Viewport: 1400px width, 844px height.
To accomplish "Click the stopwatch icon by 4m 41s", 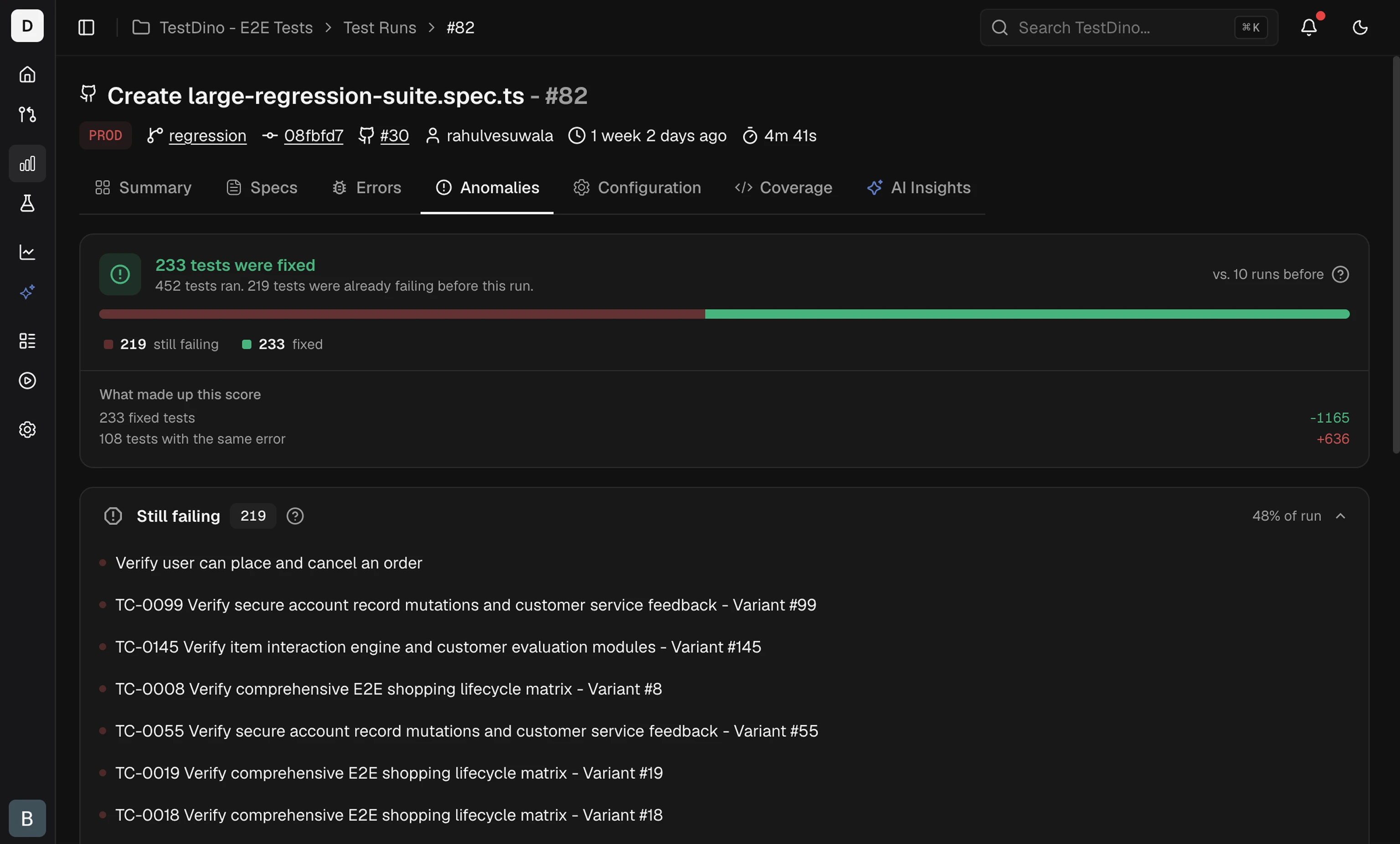I will [750, 136].
